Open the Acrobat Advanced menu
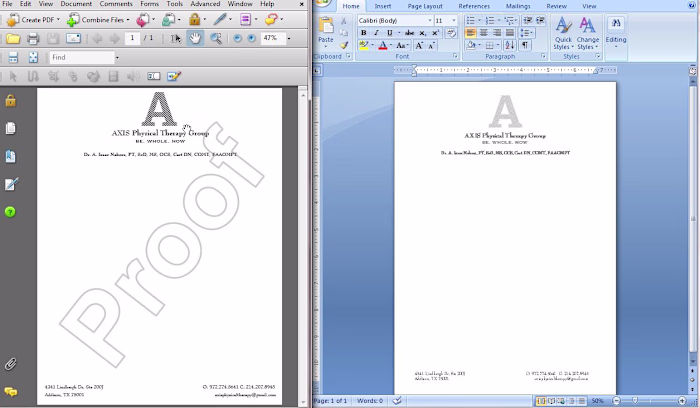The height and width of the screenshot is (408, 700). [x=205, y=4]
